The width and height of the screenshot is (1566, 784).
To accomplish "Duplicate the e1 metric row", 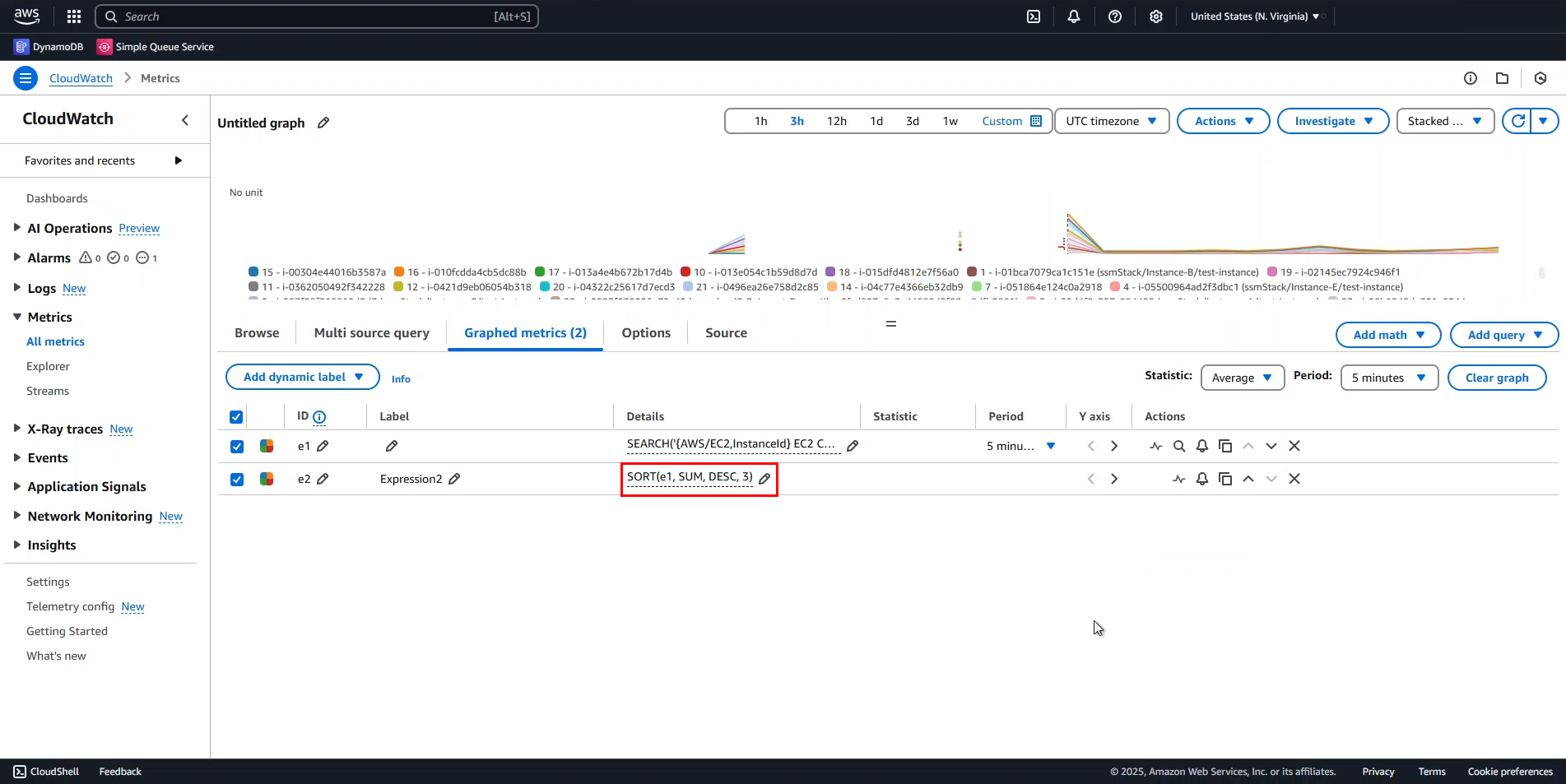I will pos(1225,446).
